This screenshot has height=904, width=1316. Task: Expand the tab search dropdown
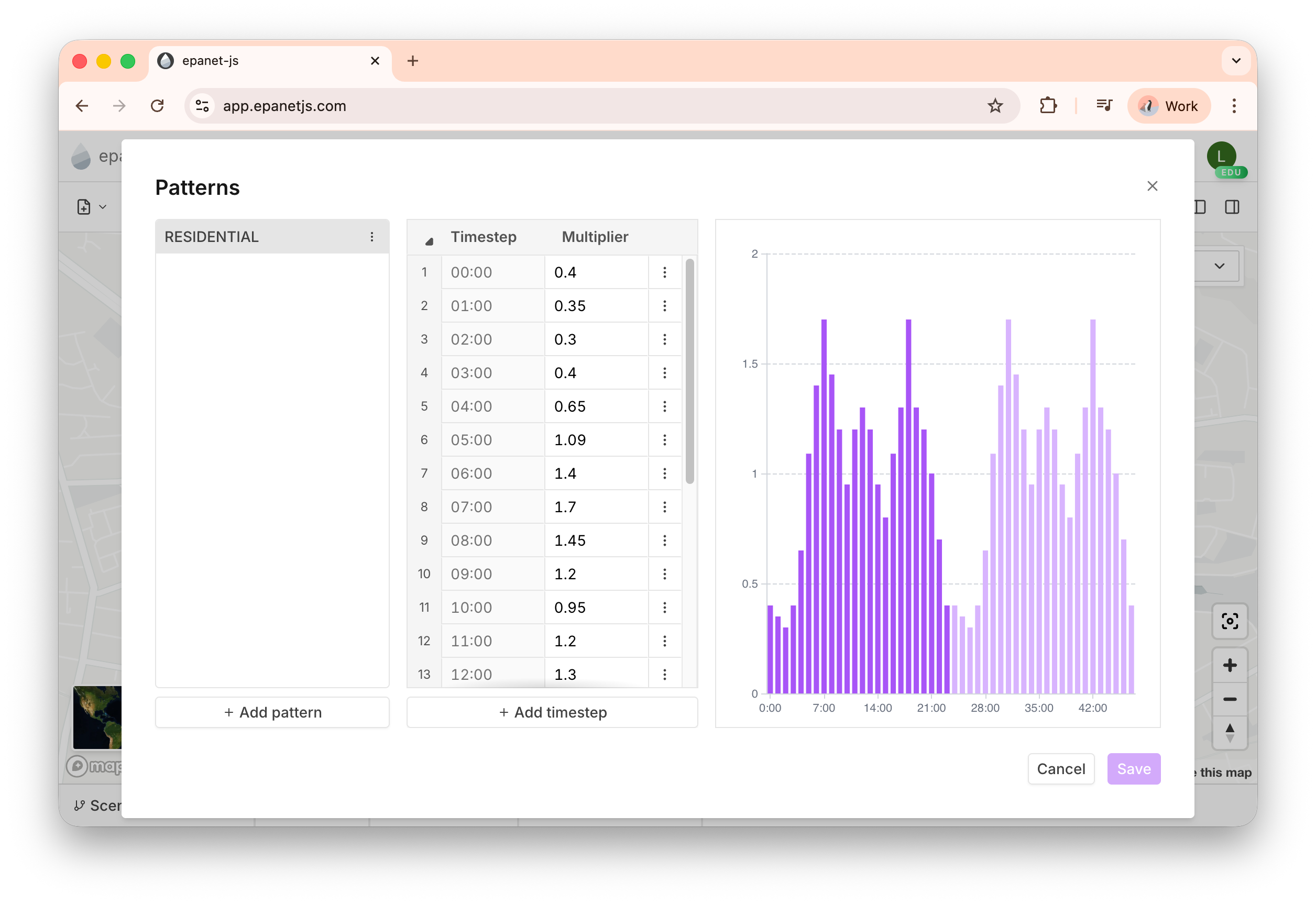1235,61
